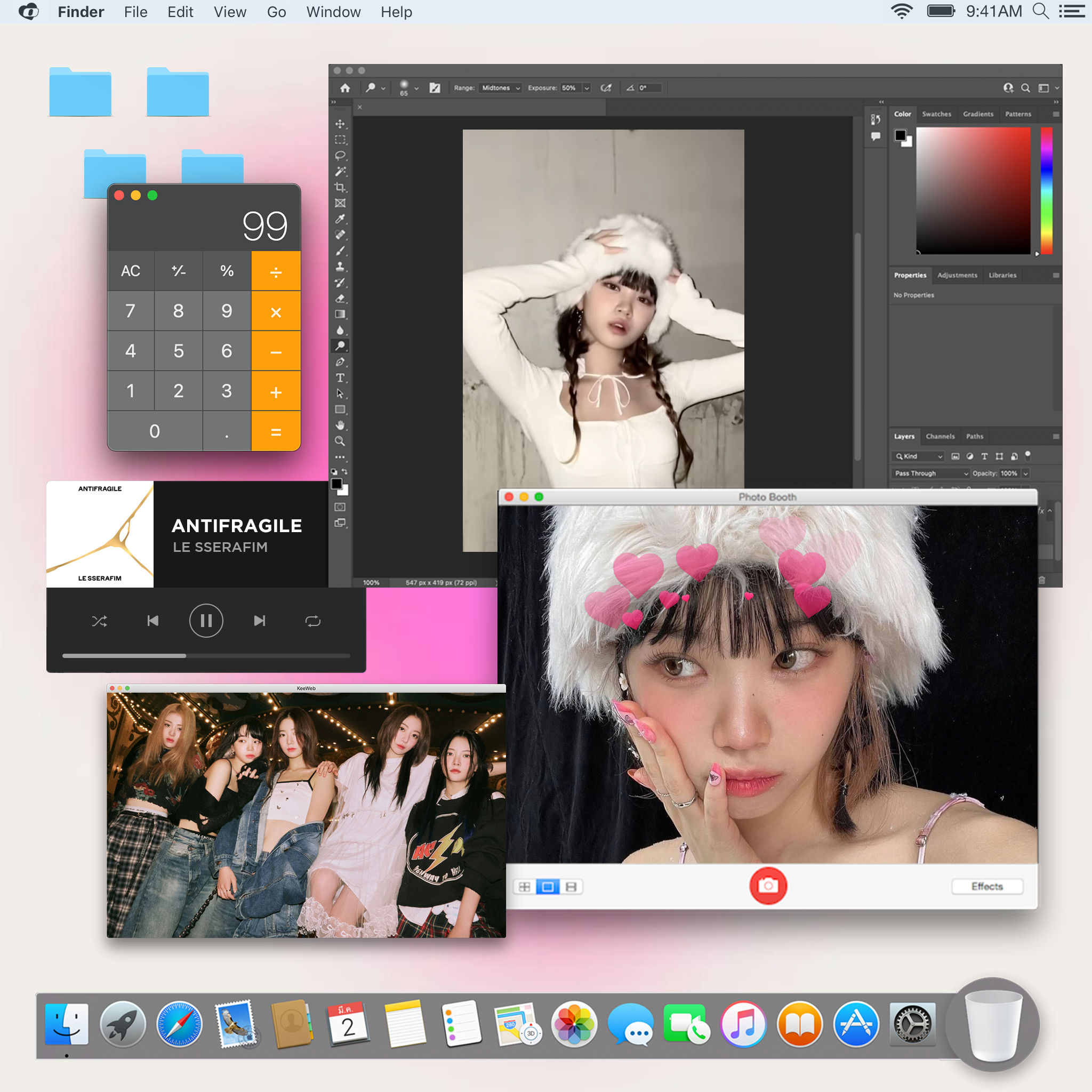Enable airbrush-style build-up effects

[606, 87]
